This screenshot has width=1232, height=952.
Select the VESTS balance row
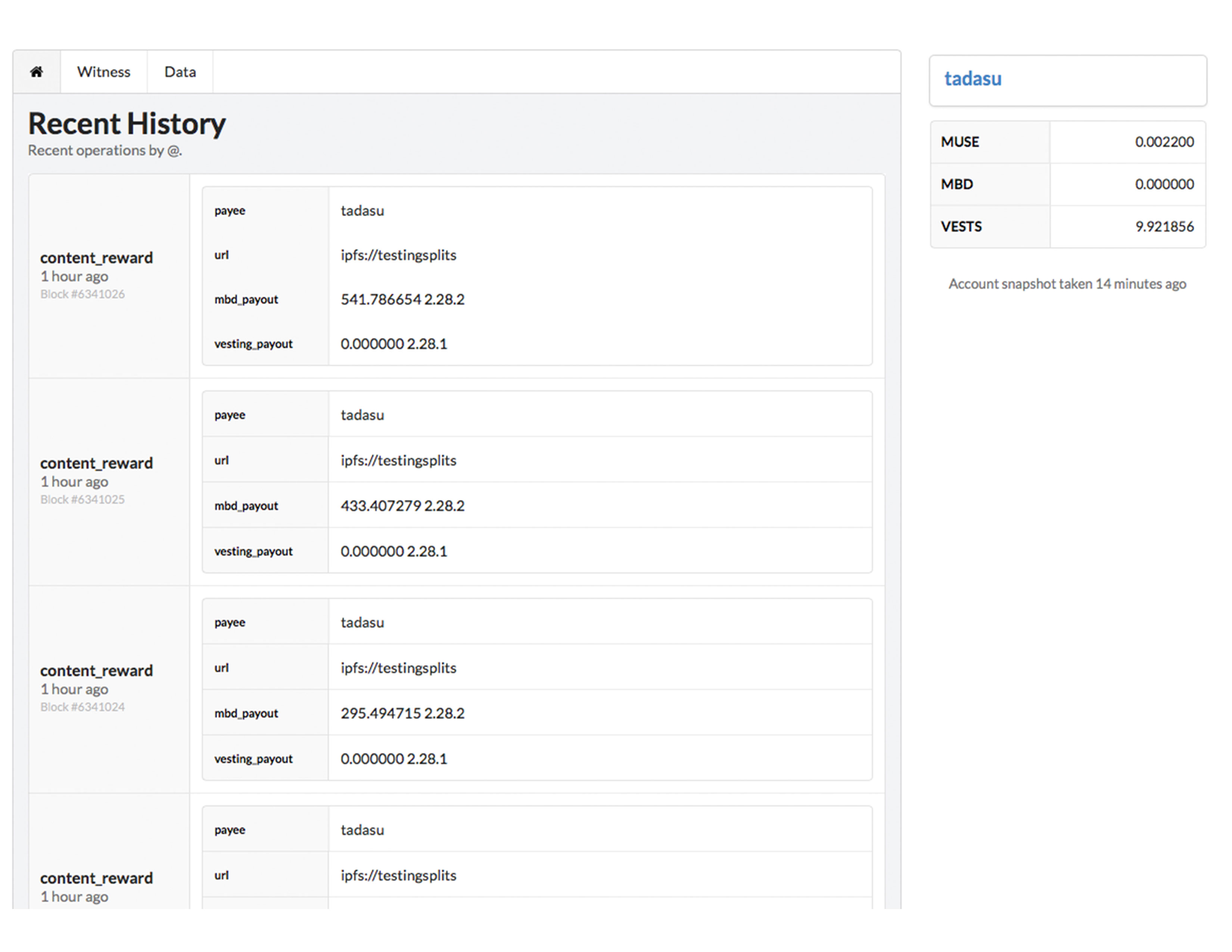coord(1068,227)
